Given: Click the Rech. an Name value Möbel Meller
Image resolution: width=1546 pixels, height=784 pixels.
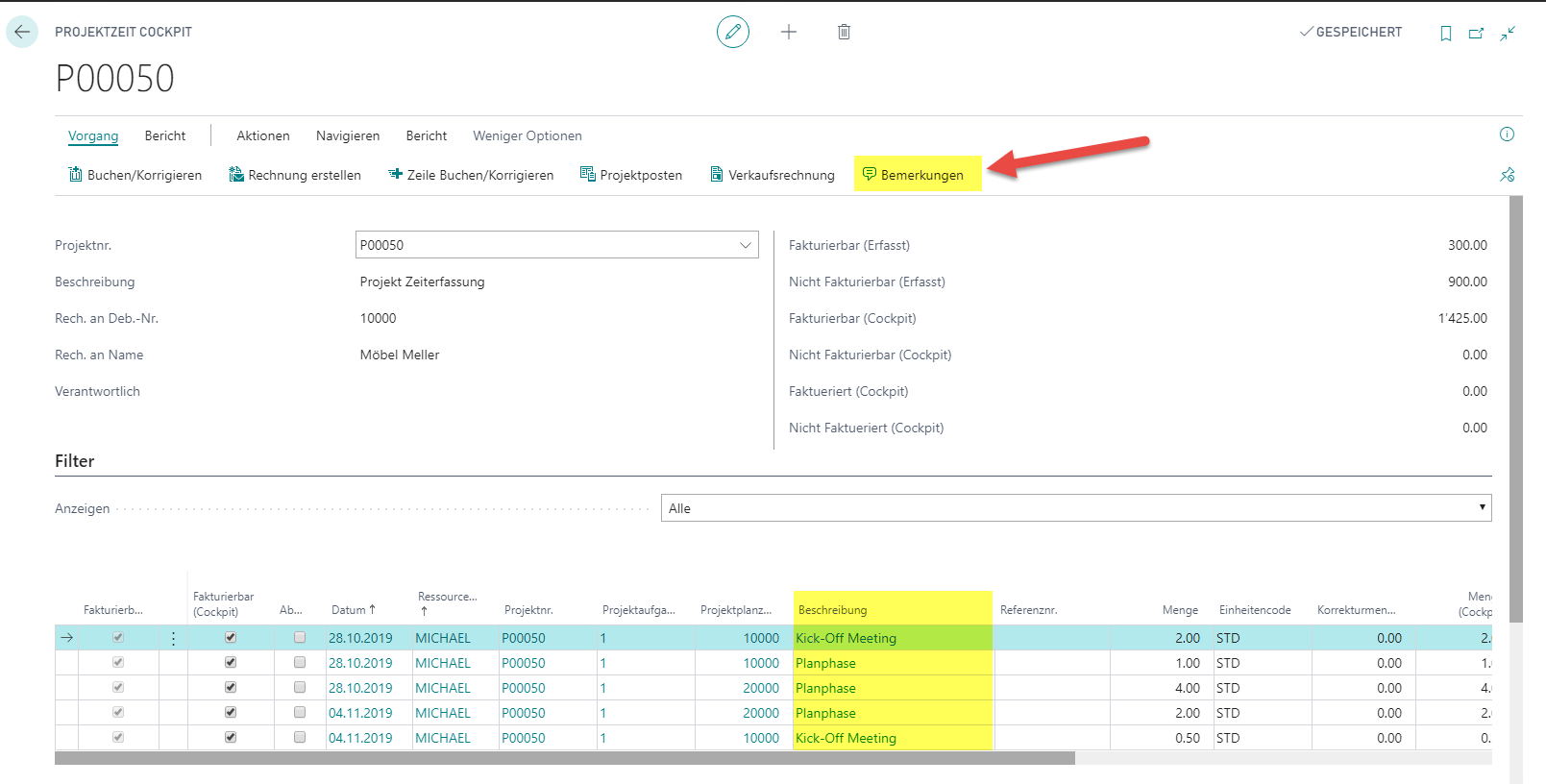Looking at the screenshot, I should pos(400,355).
